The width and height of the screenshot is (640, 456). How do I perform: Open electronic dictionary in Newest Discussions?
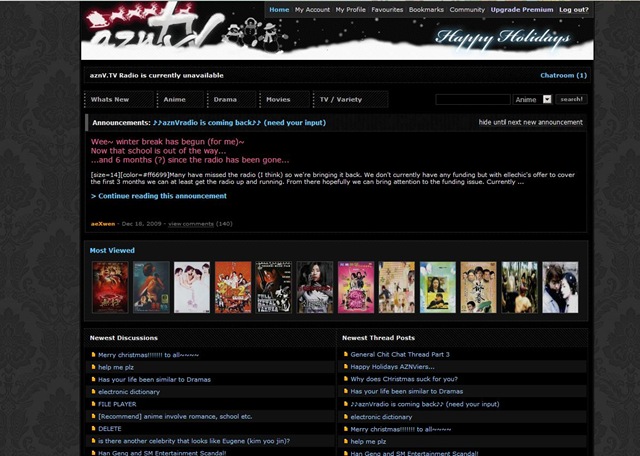click(x=129, y=392)
